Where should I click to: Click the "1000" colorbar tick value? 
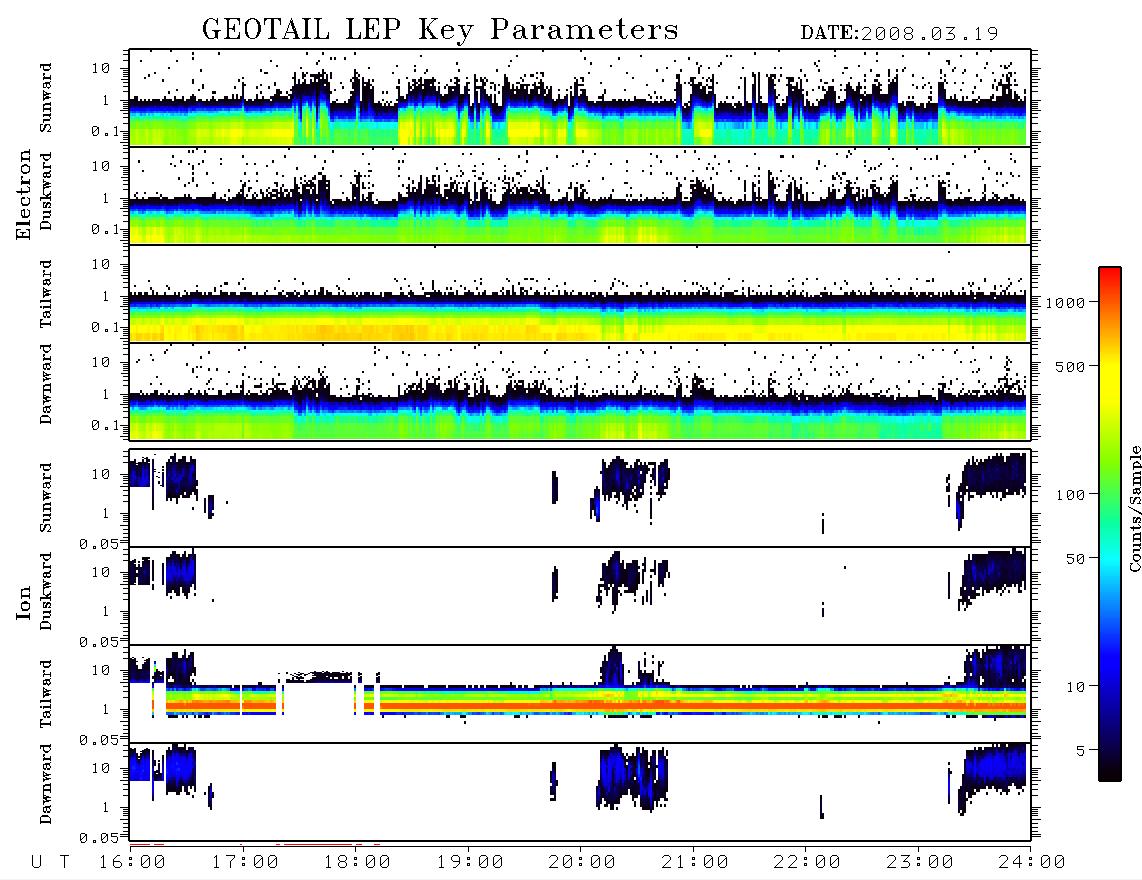point(1066,302)
